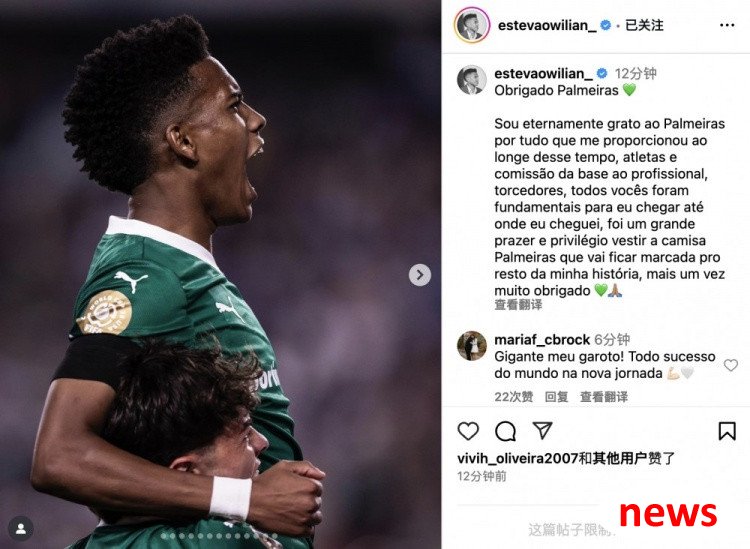The height and width of the screenshot is (549, 750).
Task: Share the post via paper plane icon
Action: (542, 430)
